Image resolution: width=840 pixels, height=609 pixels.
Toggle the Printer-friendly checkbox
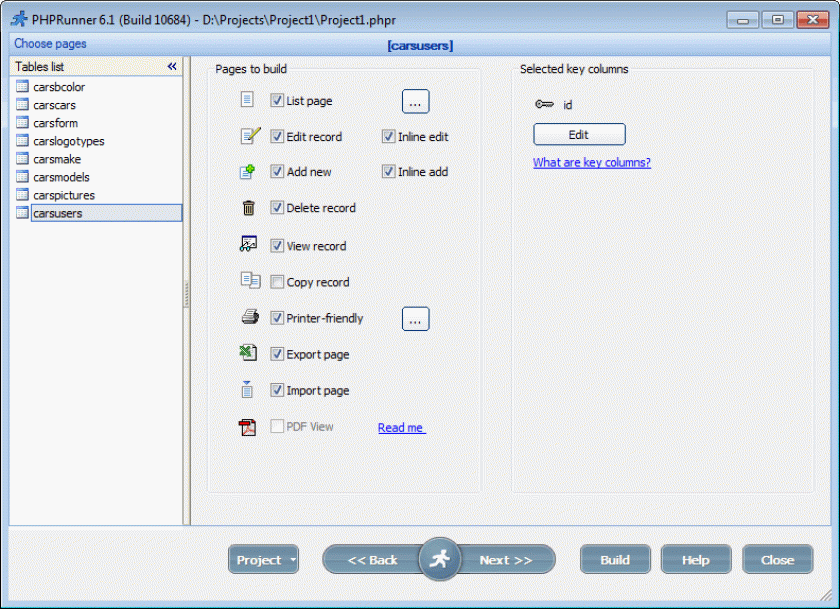(277, 318)
